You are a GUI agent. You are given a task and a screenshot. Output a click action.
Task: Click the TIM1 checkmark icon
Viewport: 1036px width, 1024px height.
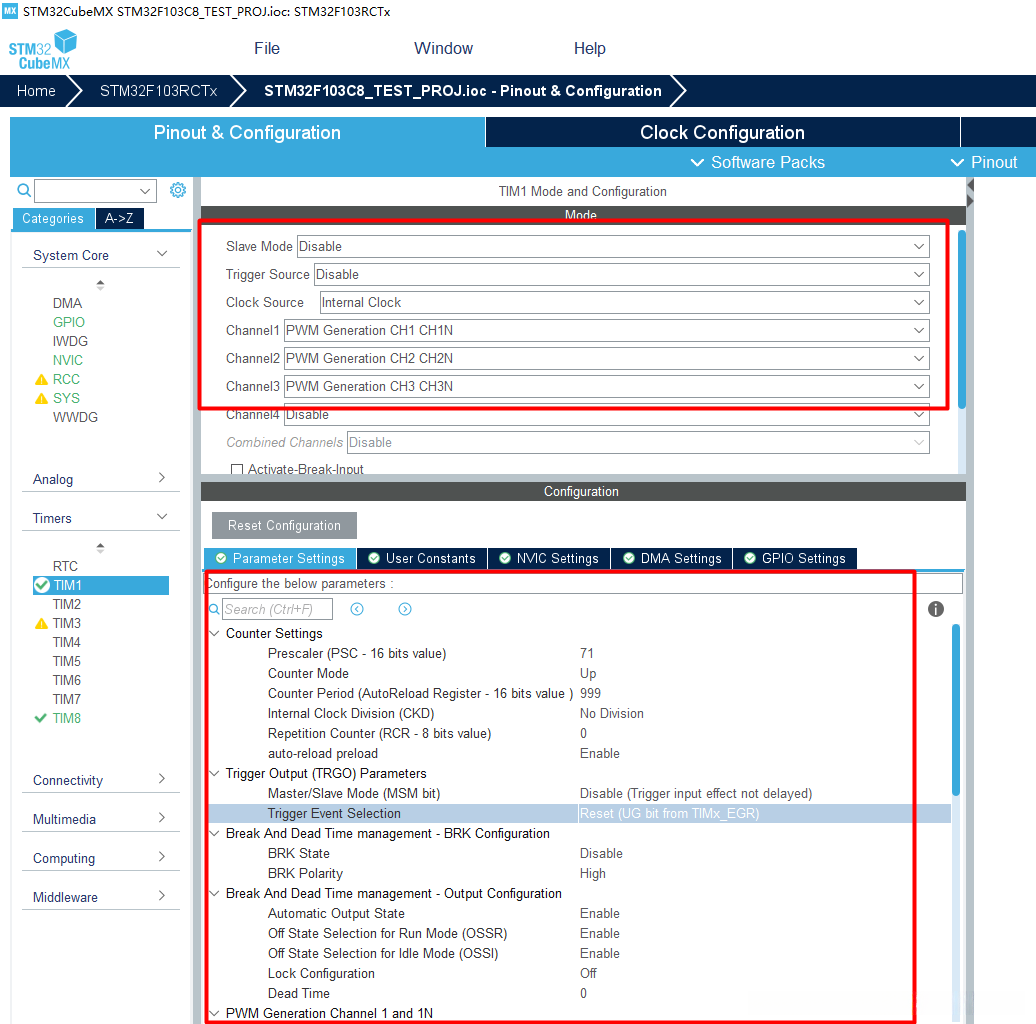click(x=42, y=585)
